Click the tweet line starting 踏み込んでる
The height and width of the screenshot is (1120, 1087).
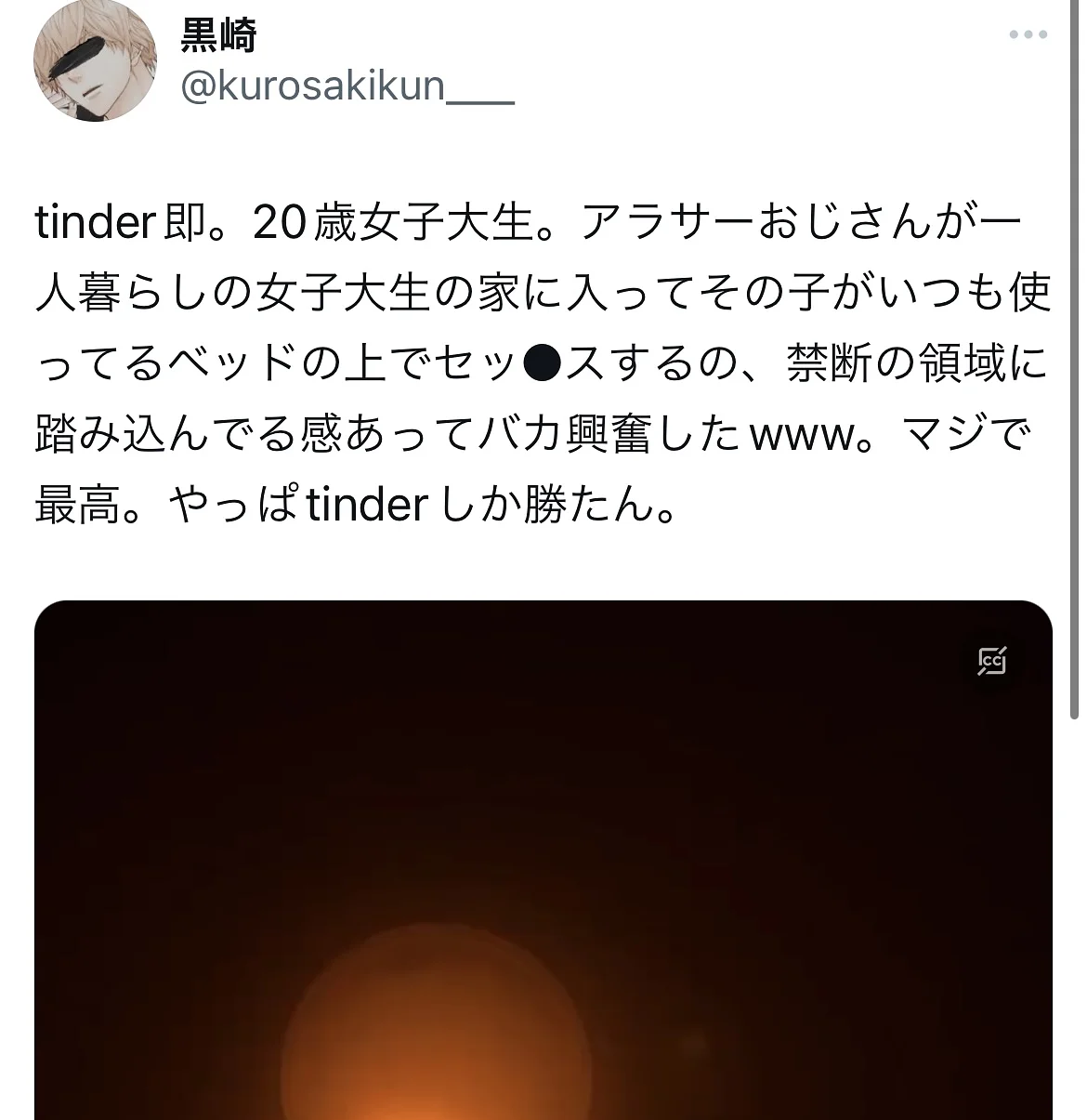click(533, 434)
